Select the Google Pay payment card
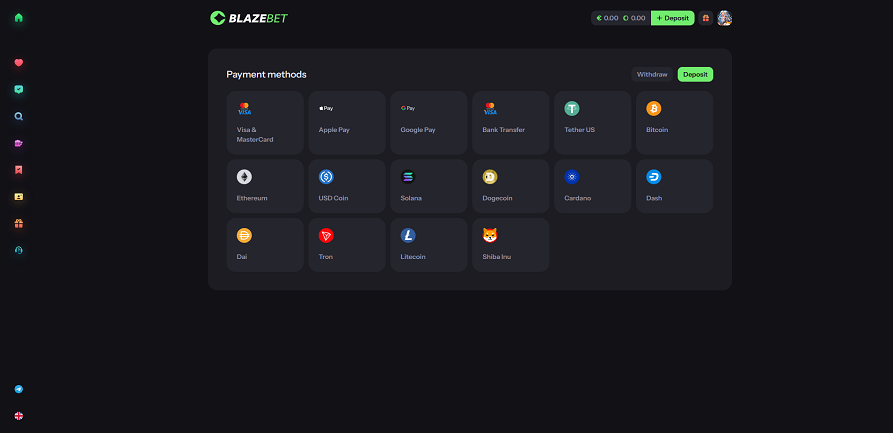Image resolution: width=893 pixels, height=433 pixels. [429, 122]
